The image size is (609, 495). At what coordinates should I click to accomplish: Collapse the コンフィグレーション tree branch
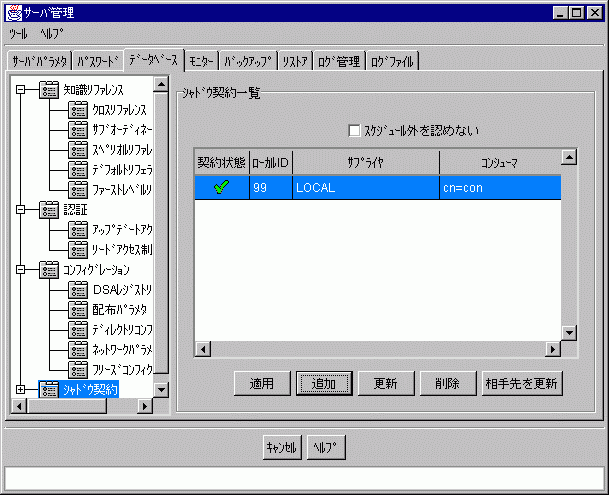(x=21, y=270)
